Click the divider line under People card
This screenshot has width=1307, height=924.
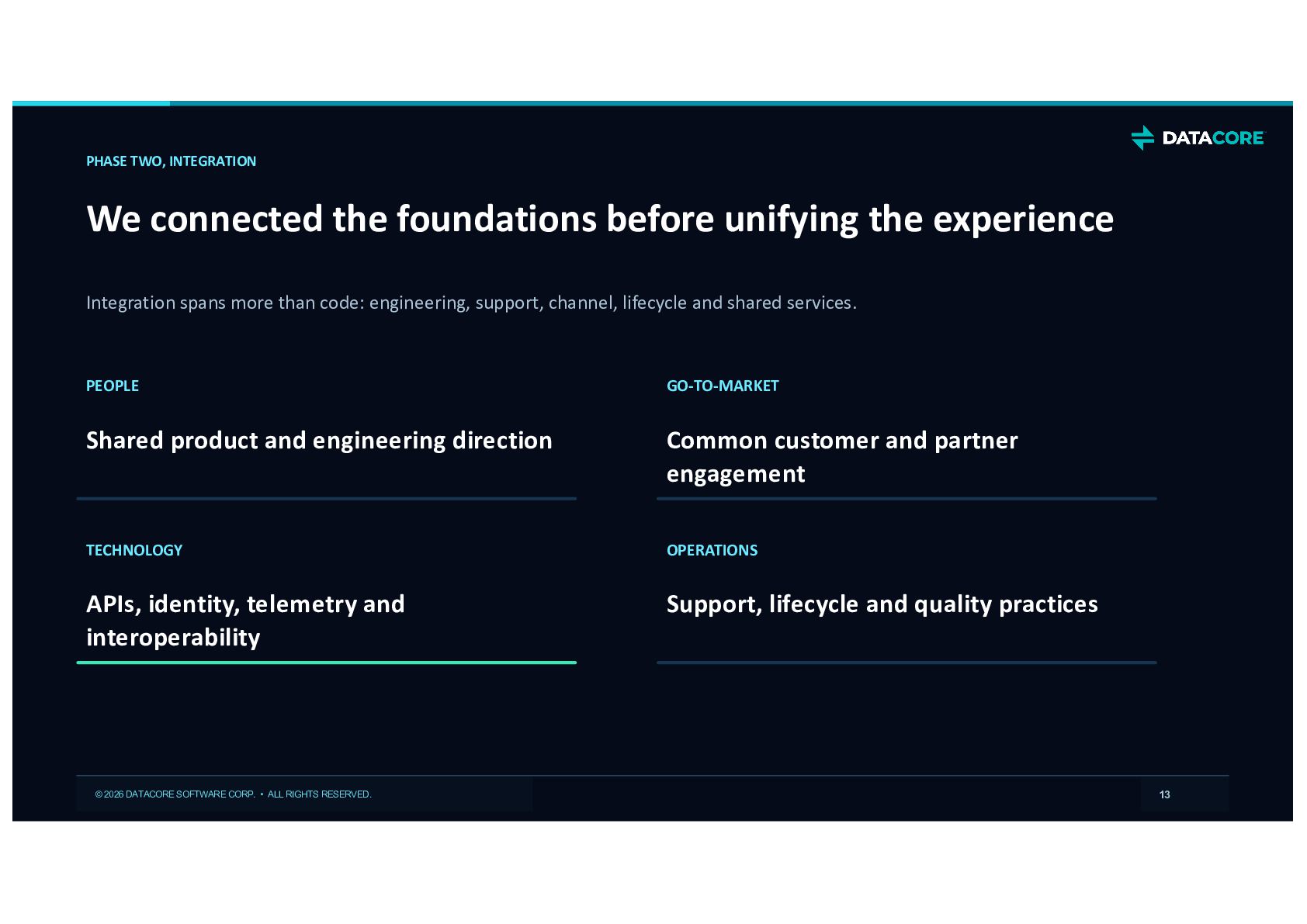click(327, 499)
